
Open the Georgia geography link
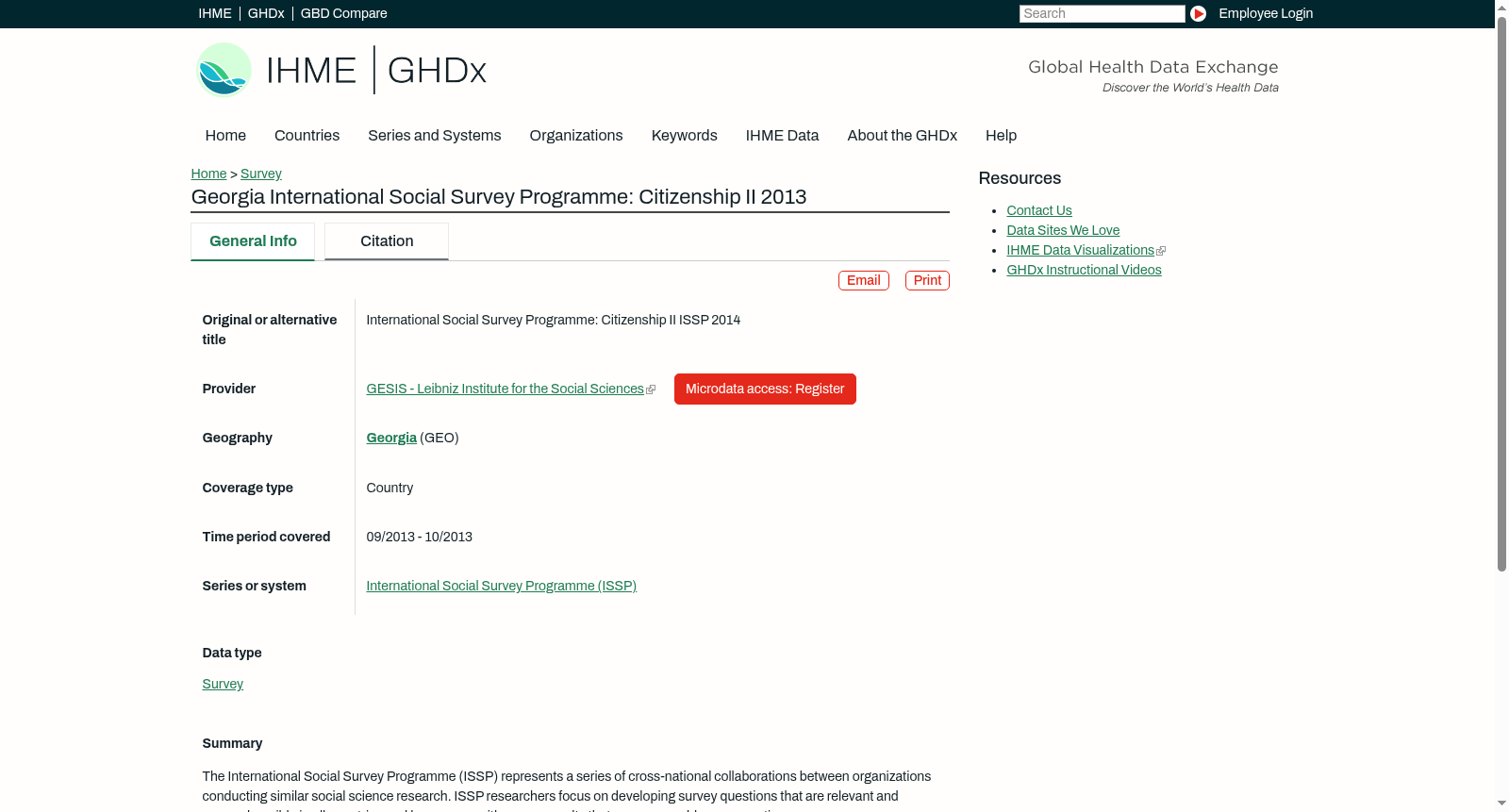point(391,438)
